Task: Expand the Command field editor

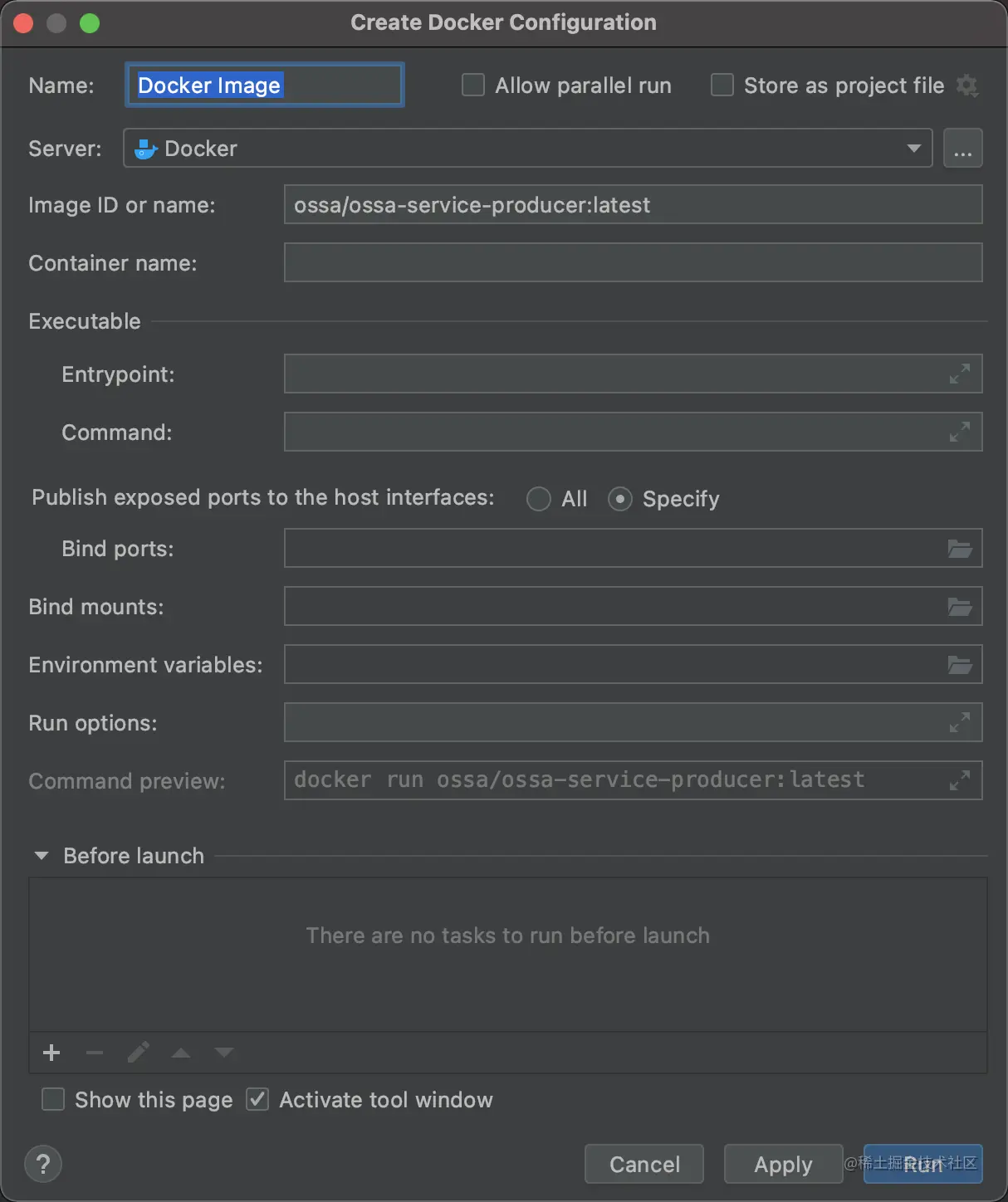Action: tap(960, 432)
